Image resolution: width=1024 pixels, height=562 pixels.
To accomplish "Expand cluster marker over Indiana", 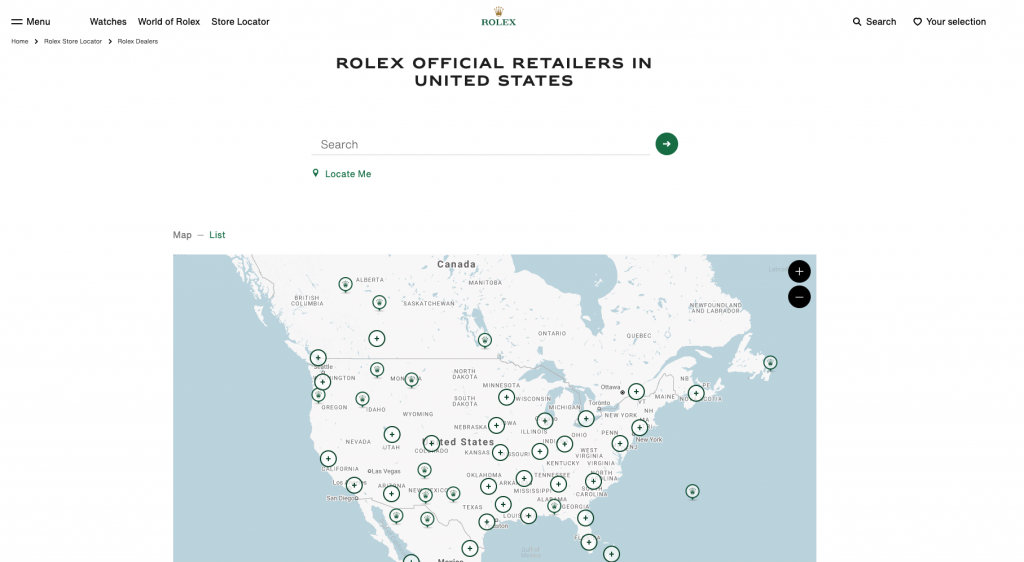I will coord(564,444).
